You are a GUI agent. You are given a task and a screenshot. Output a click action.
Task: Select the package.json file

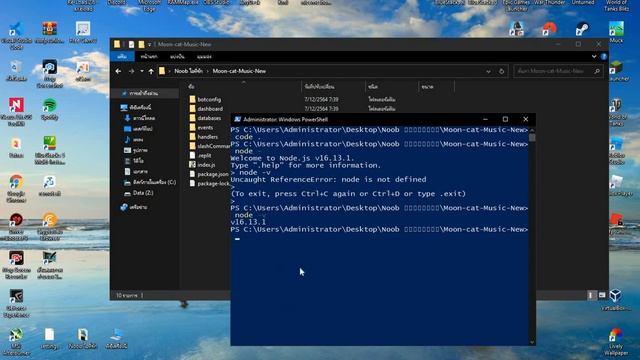point(209,174)
